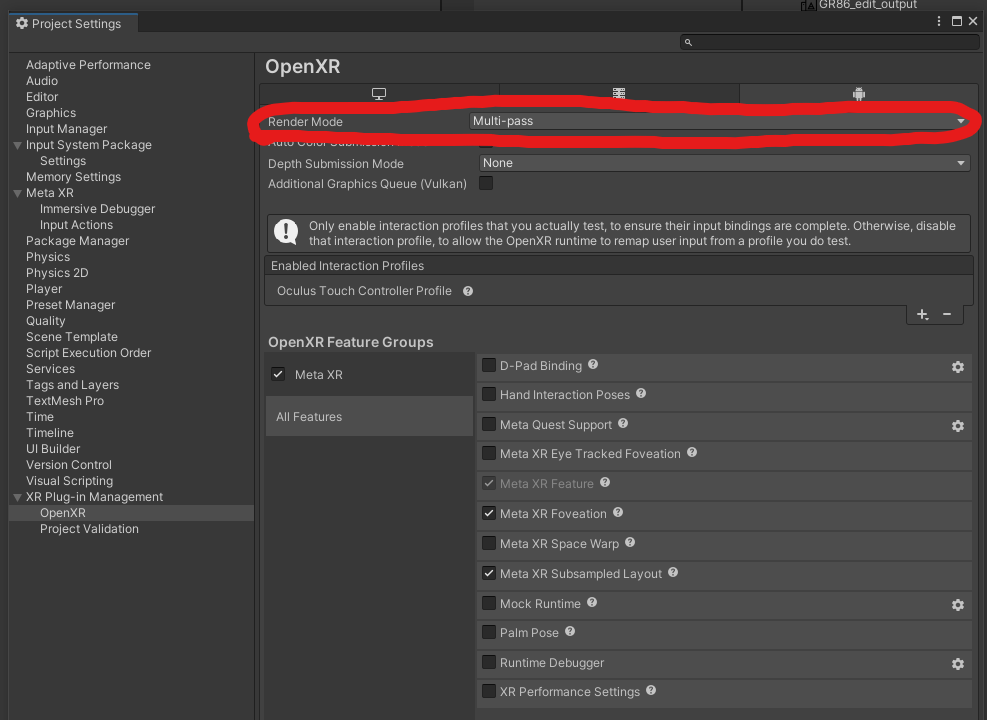The height and width of the screenshot is (720, 987).
Task: Select All Features group
Action: (369, 417)
